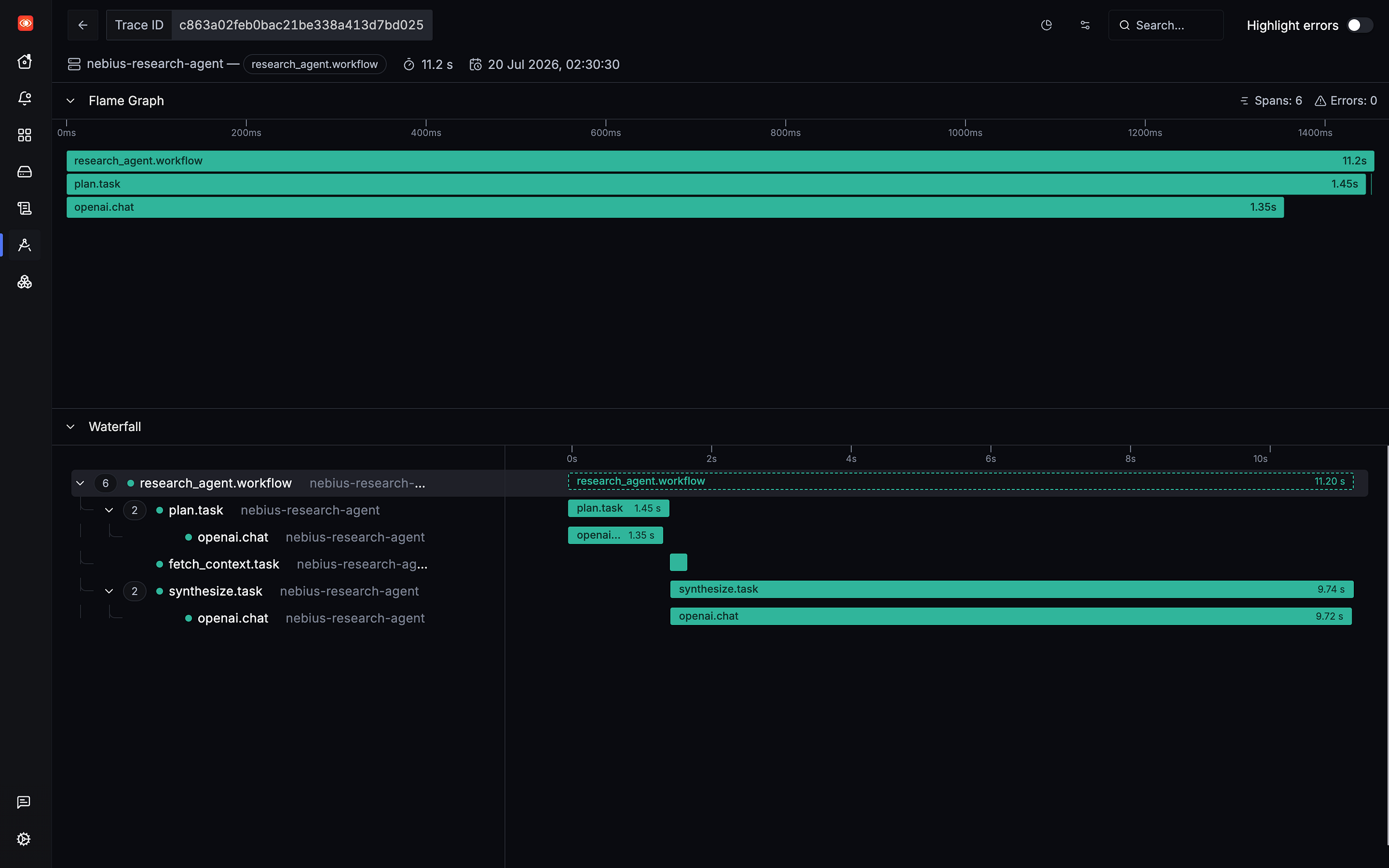The width and height of the screenshot is (1389, 868).
Task: Click the nebius-research-agent service name in header
Action: 155,64
